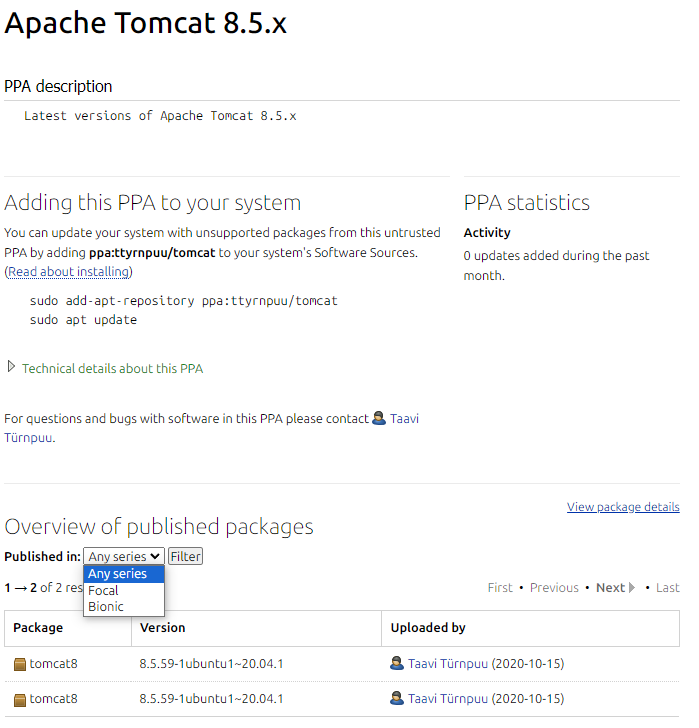The width and height of the screenshot is (699, 728).
Task: Open the Read about installing link
Action: pos(69,272)
